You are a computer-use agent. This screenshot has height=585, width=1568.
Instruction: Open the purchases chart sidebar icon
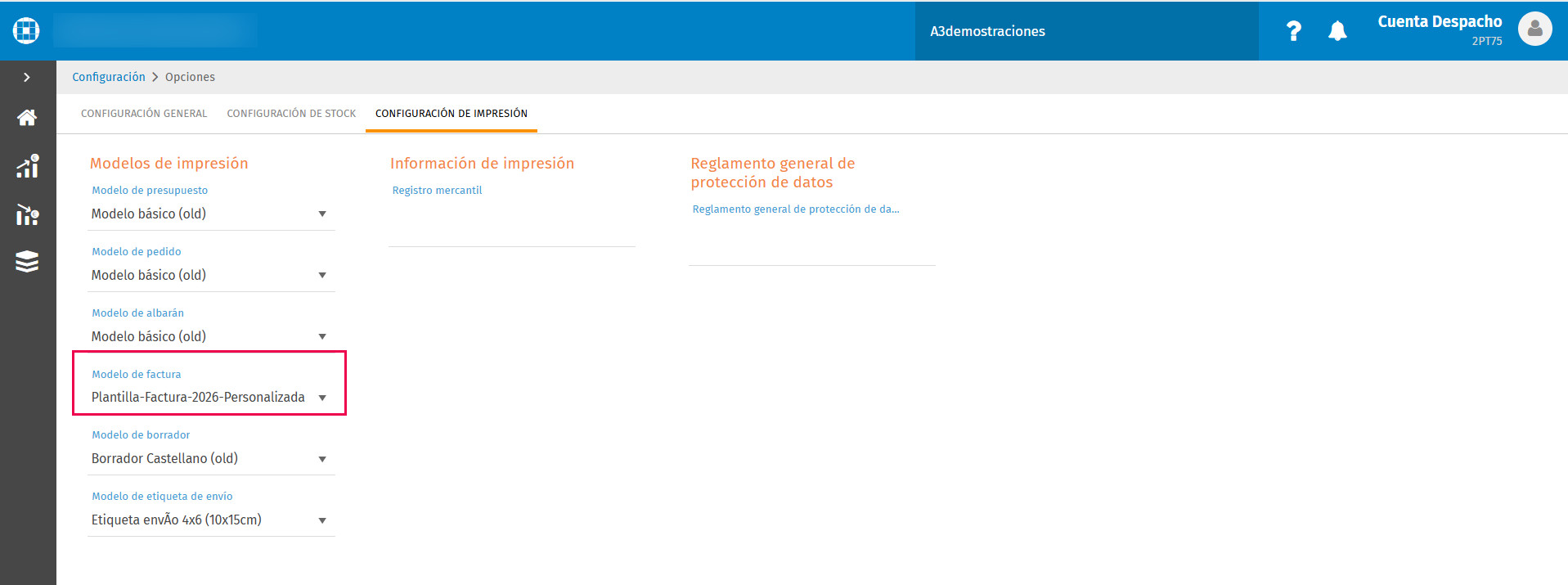[27, 215]
